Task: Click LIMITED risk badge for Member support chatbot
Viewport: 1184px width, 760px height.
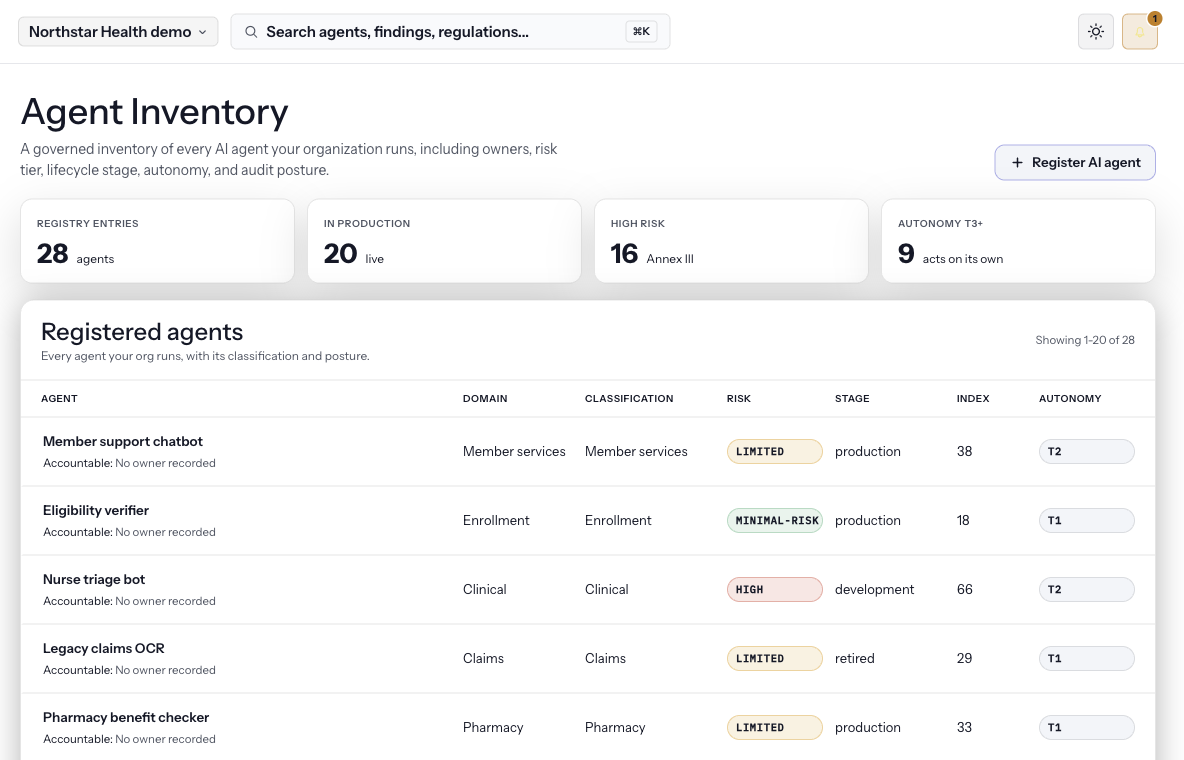Action: click(x=774, y=452)
